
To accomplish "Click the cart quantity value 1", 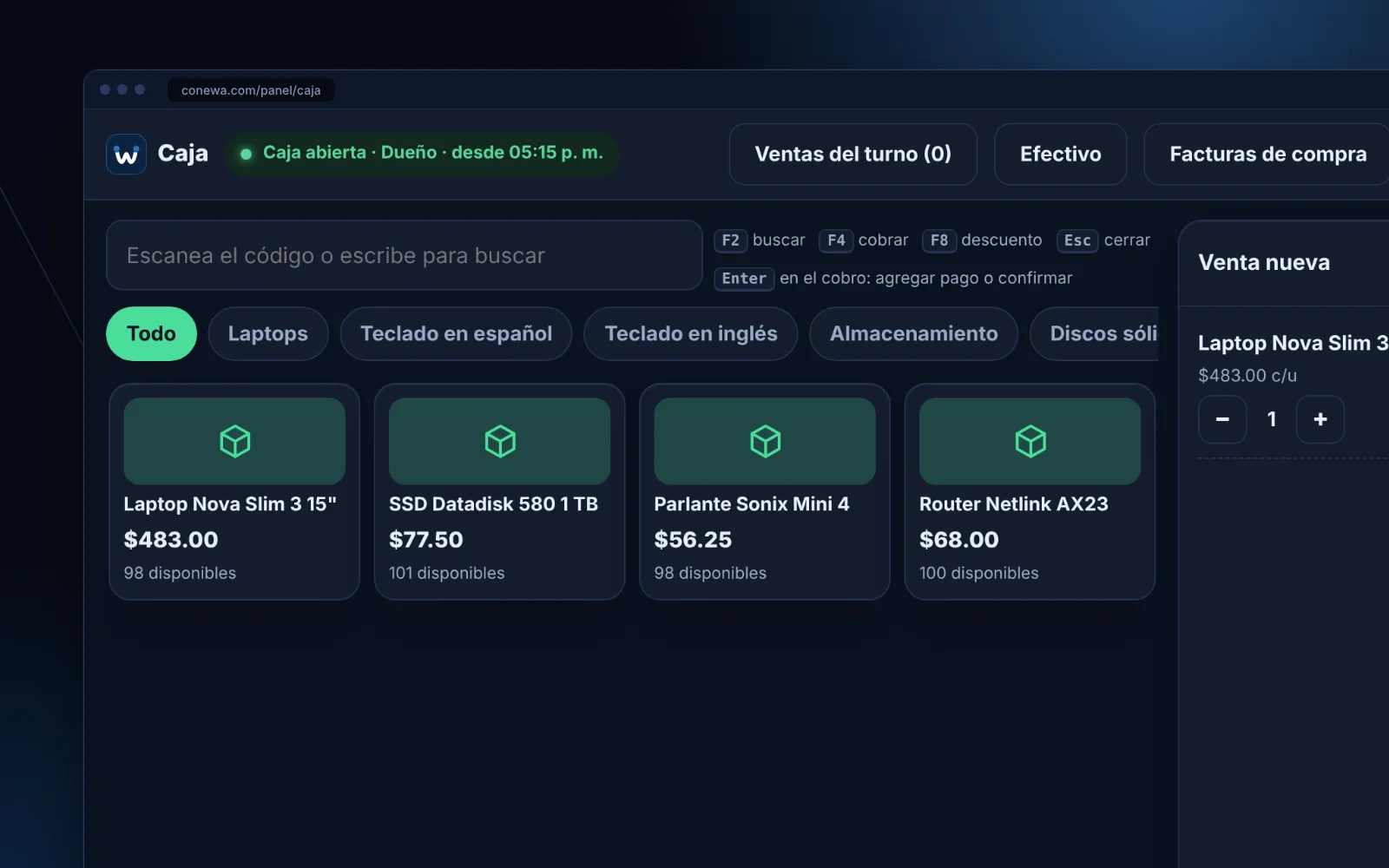I will click(1272, 419).
